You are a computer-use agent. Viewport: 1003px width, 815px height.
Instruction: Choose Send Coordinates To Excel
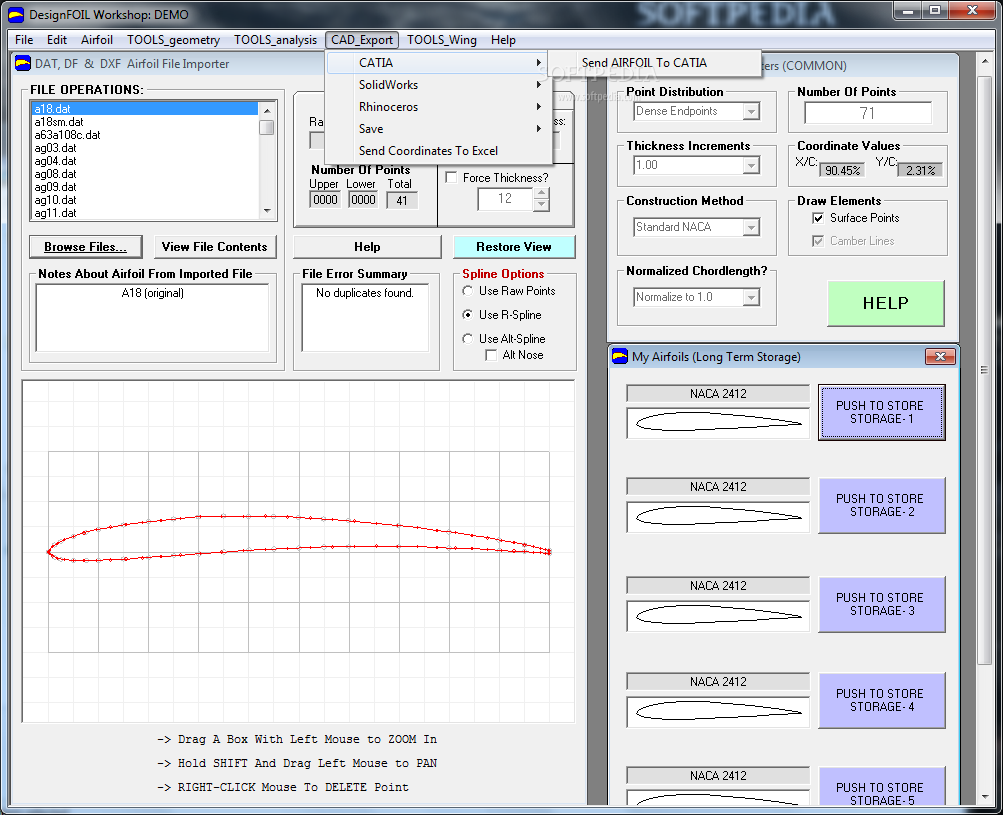pyautogui.click(x=438, y=151)
